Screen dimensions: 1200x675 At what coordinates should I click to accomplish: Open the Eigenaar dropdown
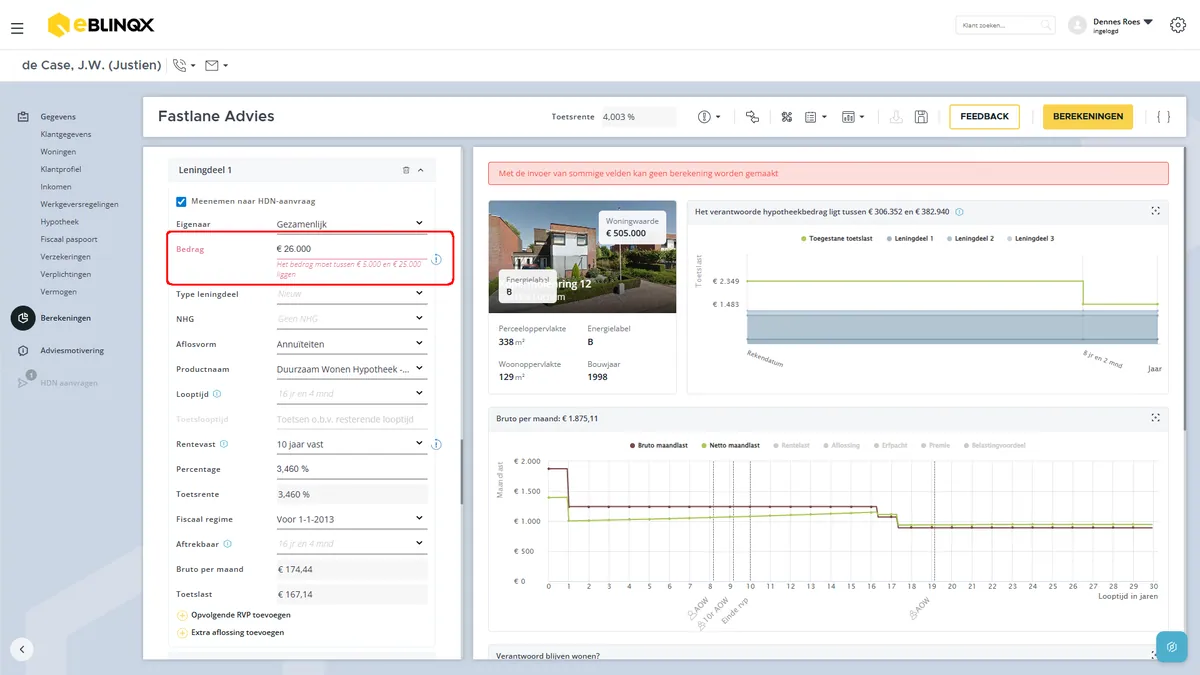coord(350,224)
